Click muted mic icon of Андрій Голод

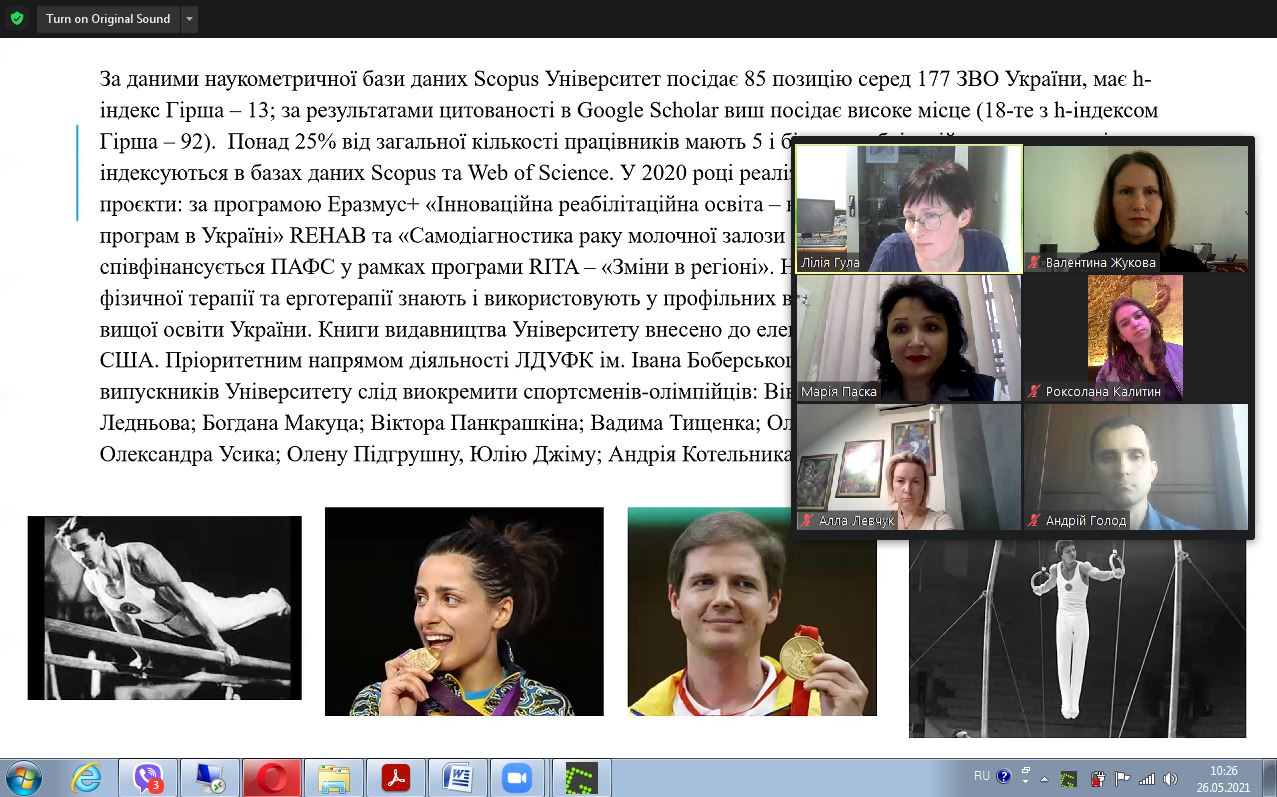coord(1035,521)
